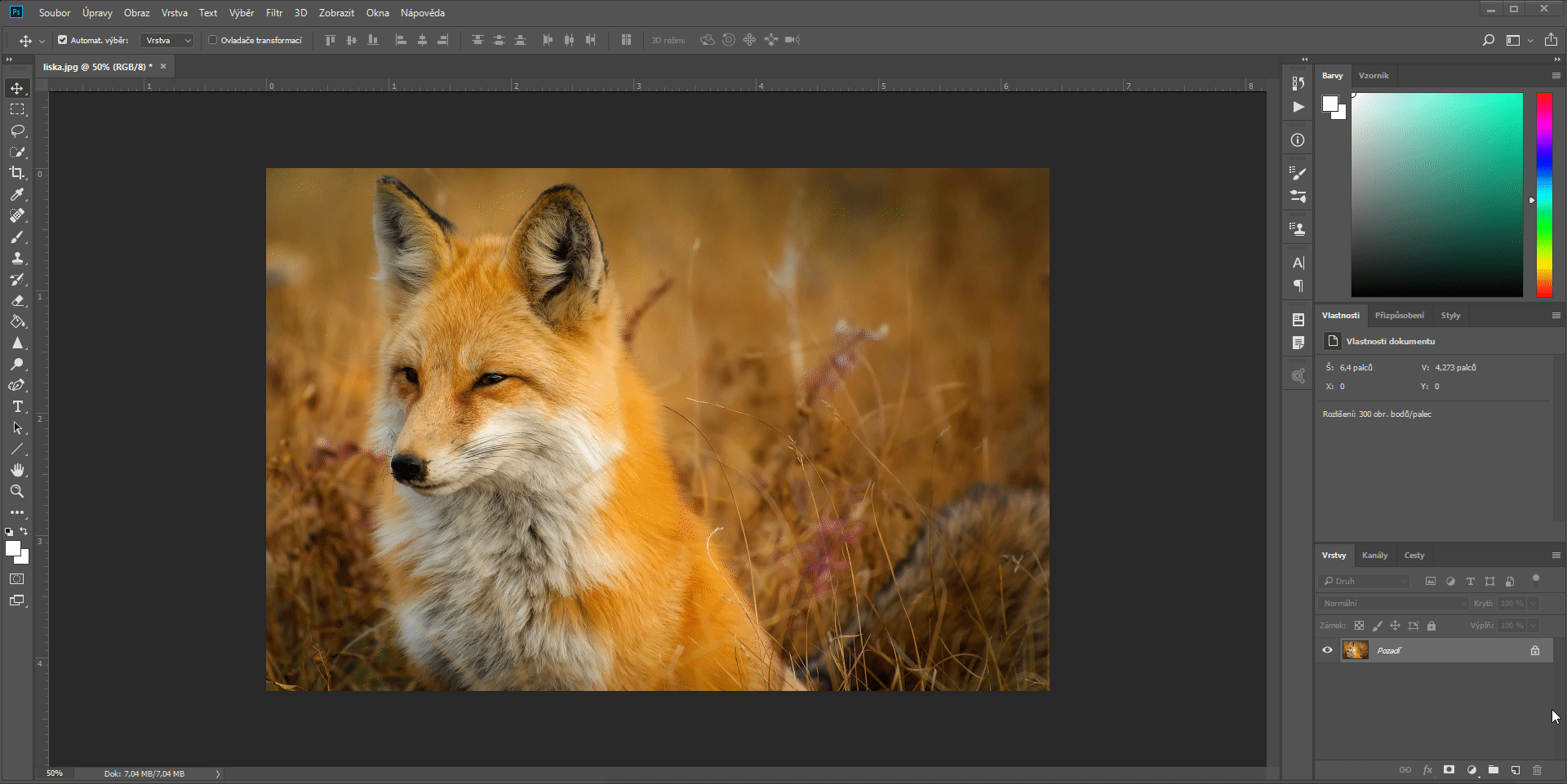Hide the Pozadí layer

(1327, 650)
